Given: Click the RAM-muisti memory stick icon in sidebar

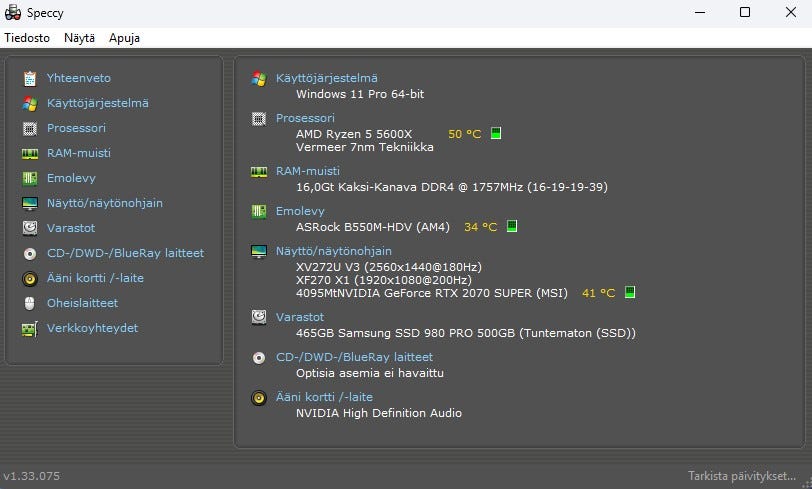Looking at the screenshot, I should coord(30,153).
